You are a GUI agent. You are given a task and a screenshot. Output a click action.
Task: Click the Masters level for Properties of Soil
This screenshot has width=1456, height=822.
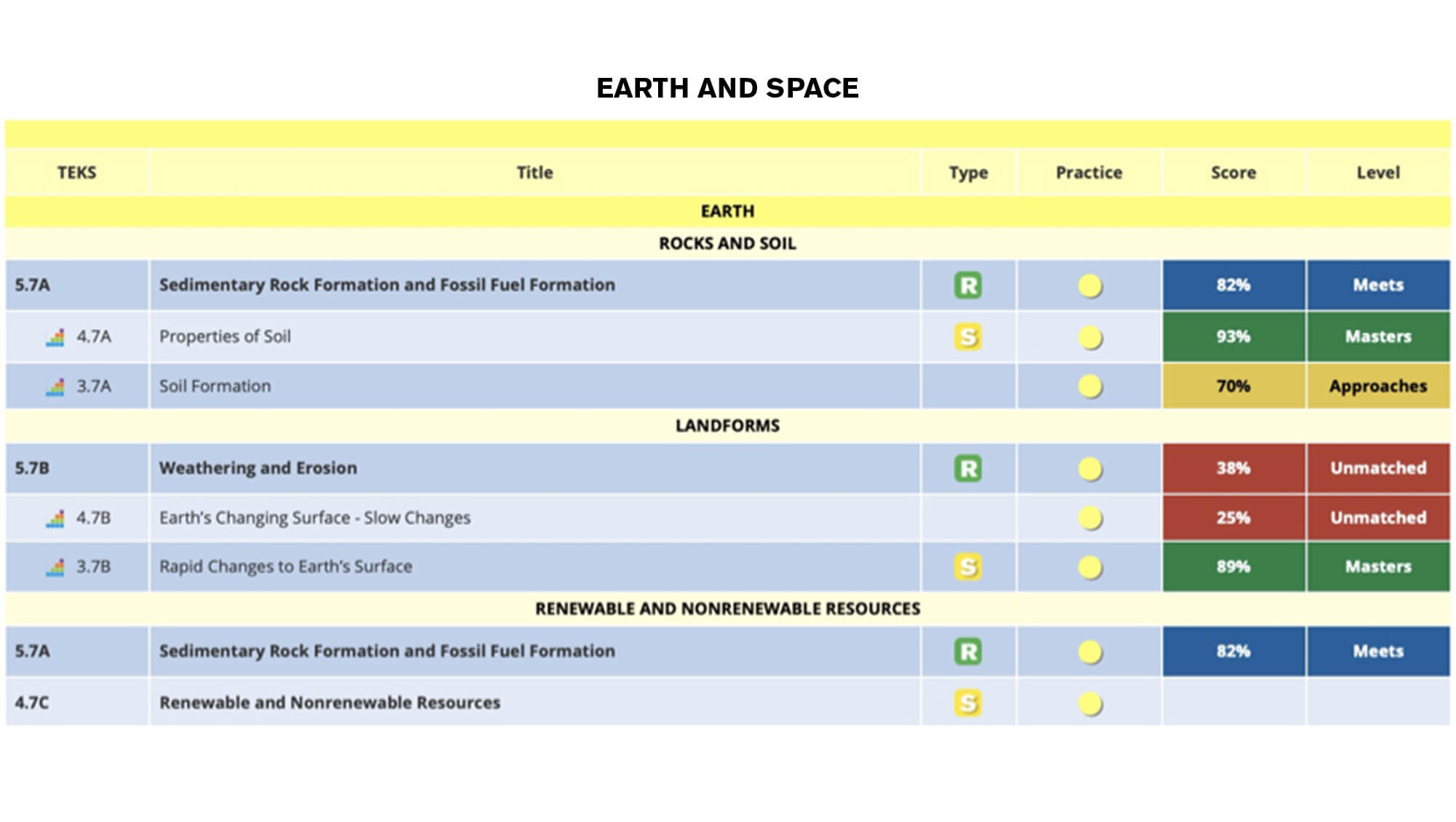click(x=1378, y=336)
